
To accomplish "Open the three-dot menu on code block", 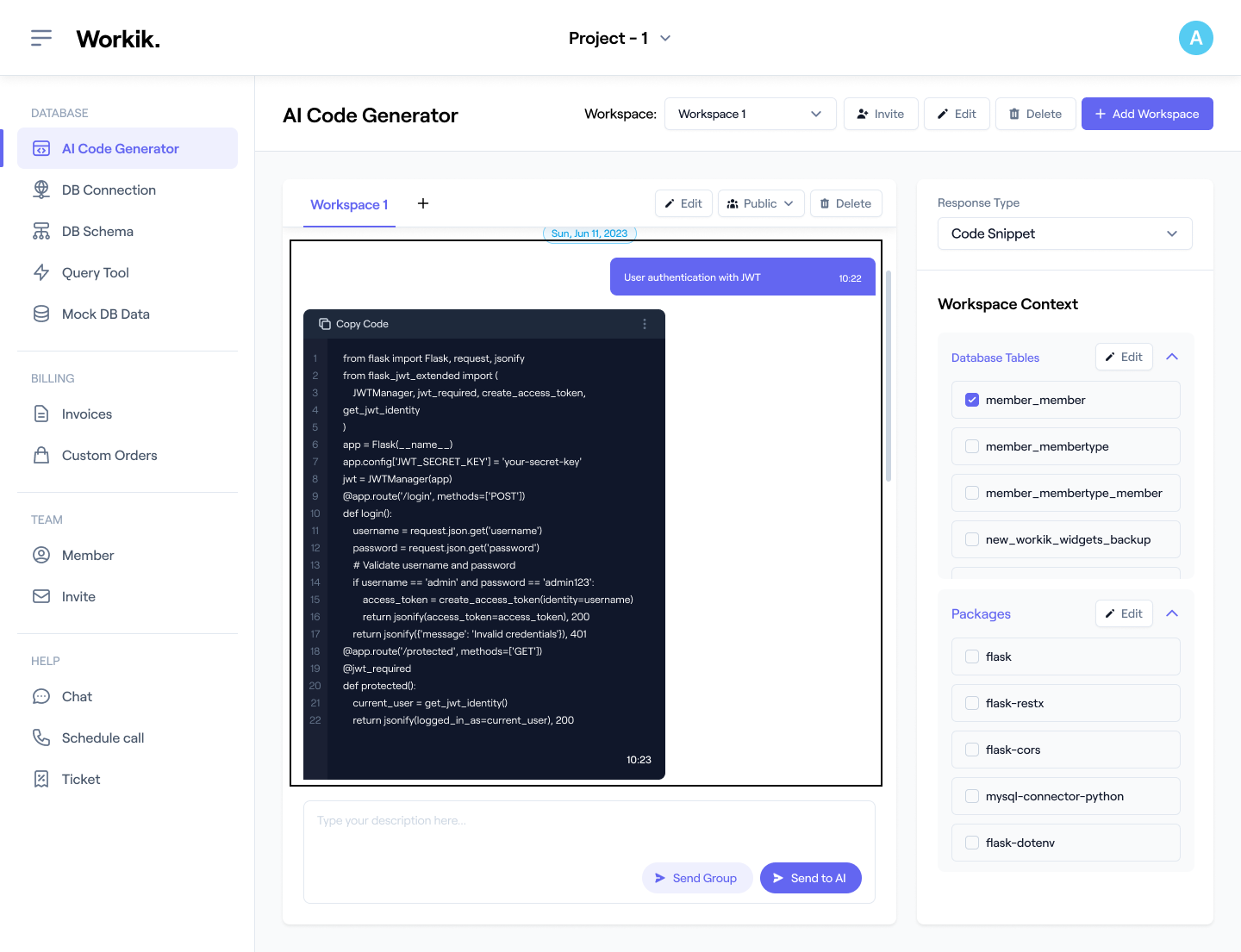I will 644,324.
